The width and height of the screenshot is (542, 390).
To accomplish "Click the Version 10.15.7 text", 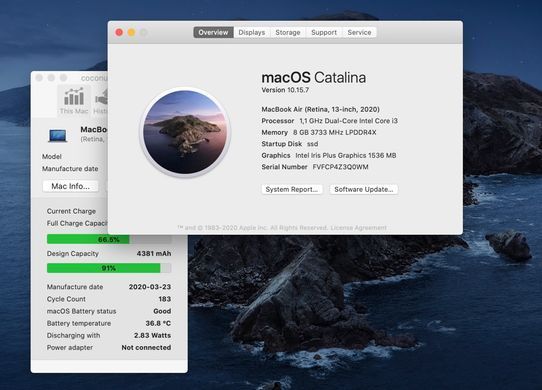I will [285, 90].
